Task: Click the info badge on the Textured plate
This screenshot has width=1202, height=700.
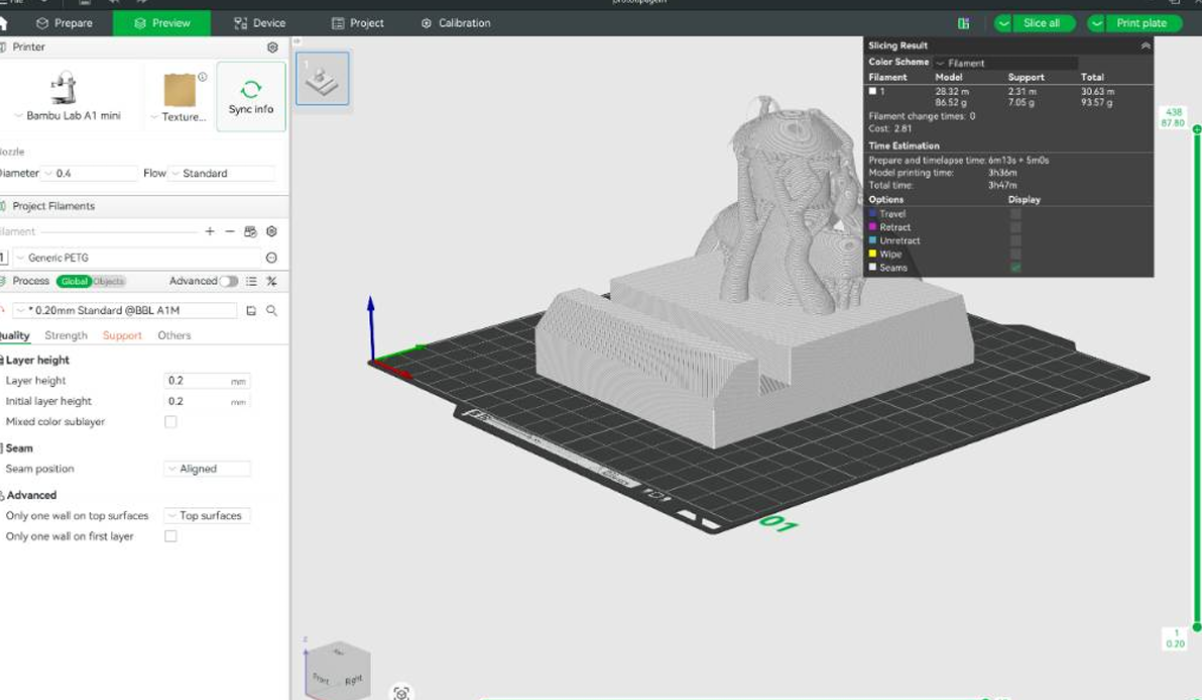Action: 203,76
